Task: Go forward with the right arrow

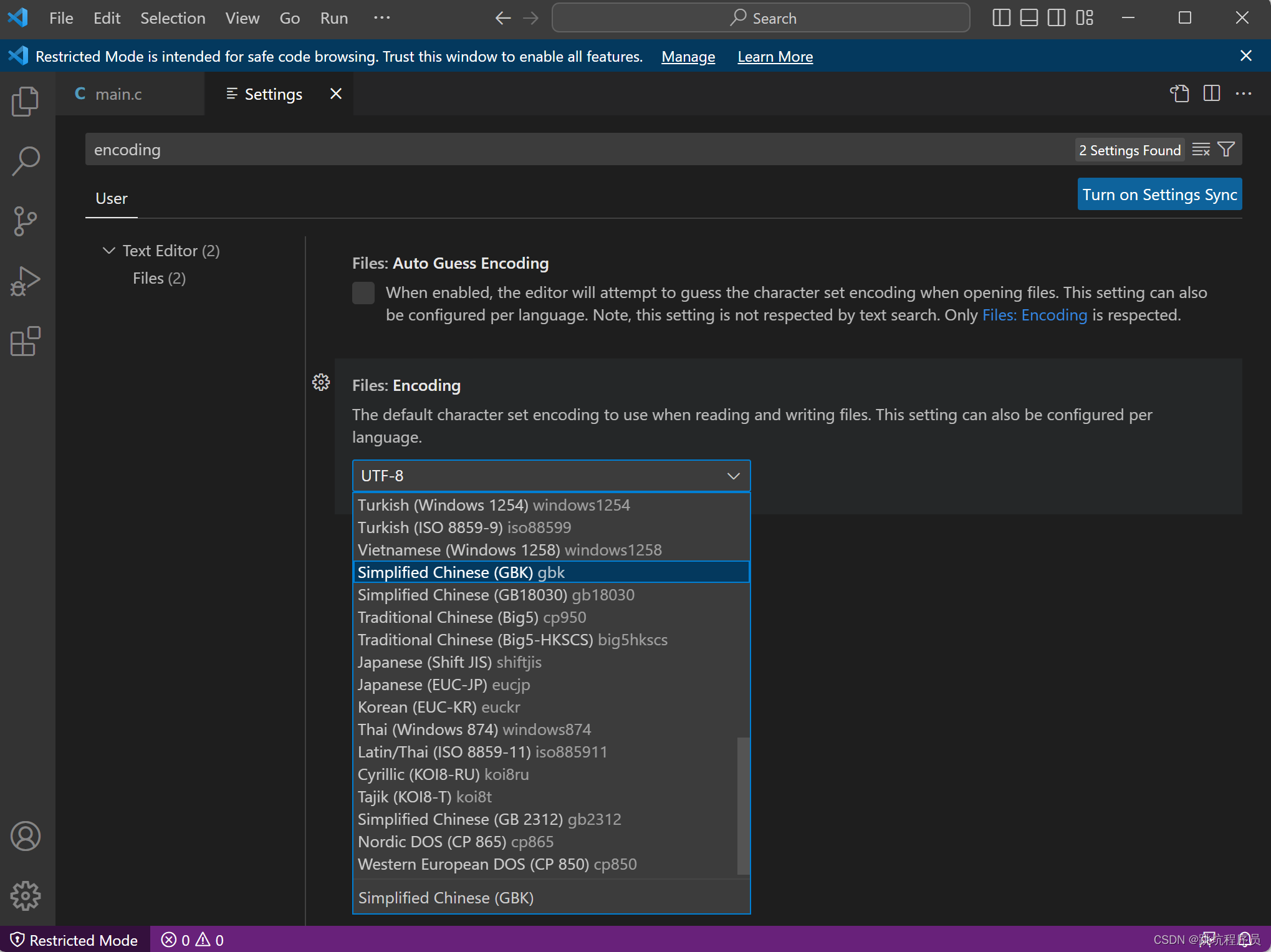Action: [x=530, y=18]
